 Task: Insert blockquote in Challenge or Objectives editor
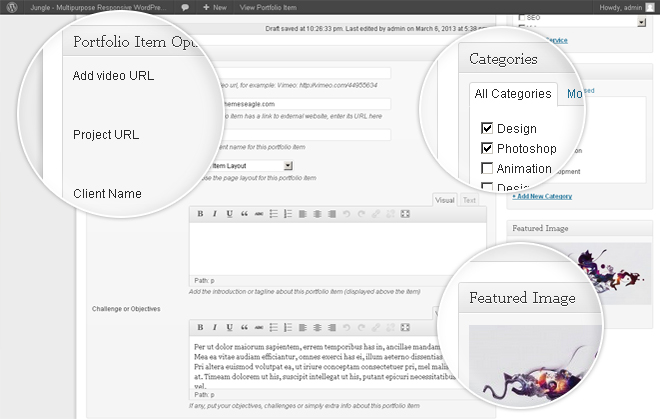(x=244, y=327)
